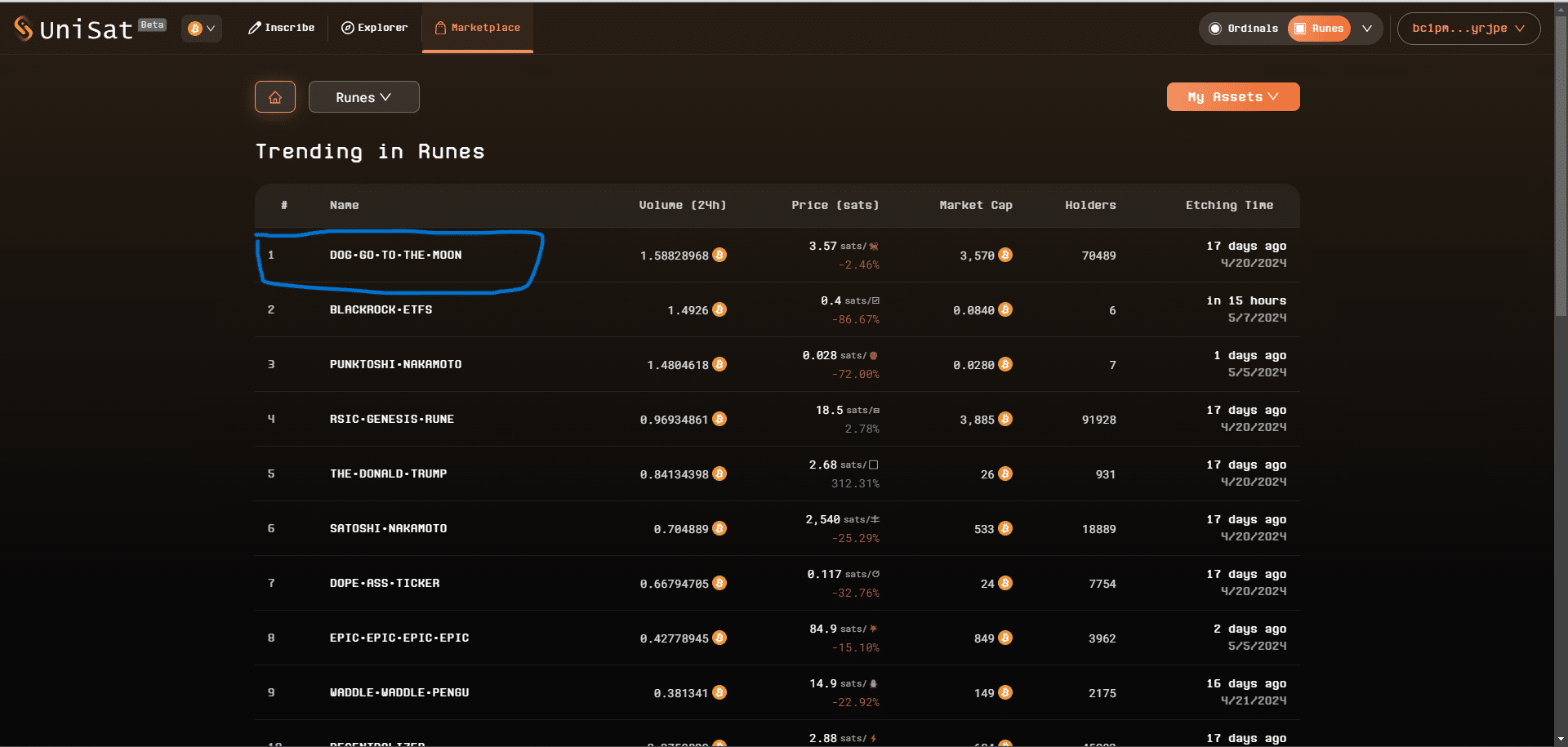Sort by Volume (24h) column header
Image resolution: width=1568 pixels, height=747 pixels.
pos(682,205)
